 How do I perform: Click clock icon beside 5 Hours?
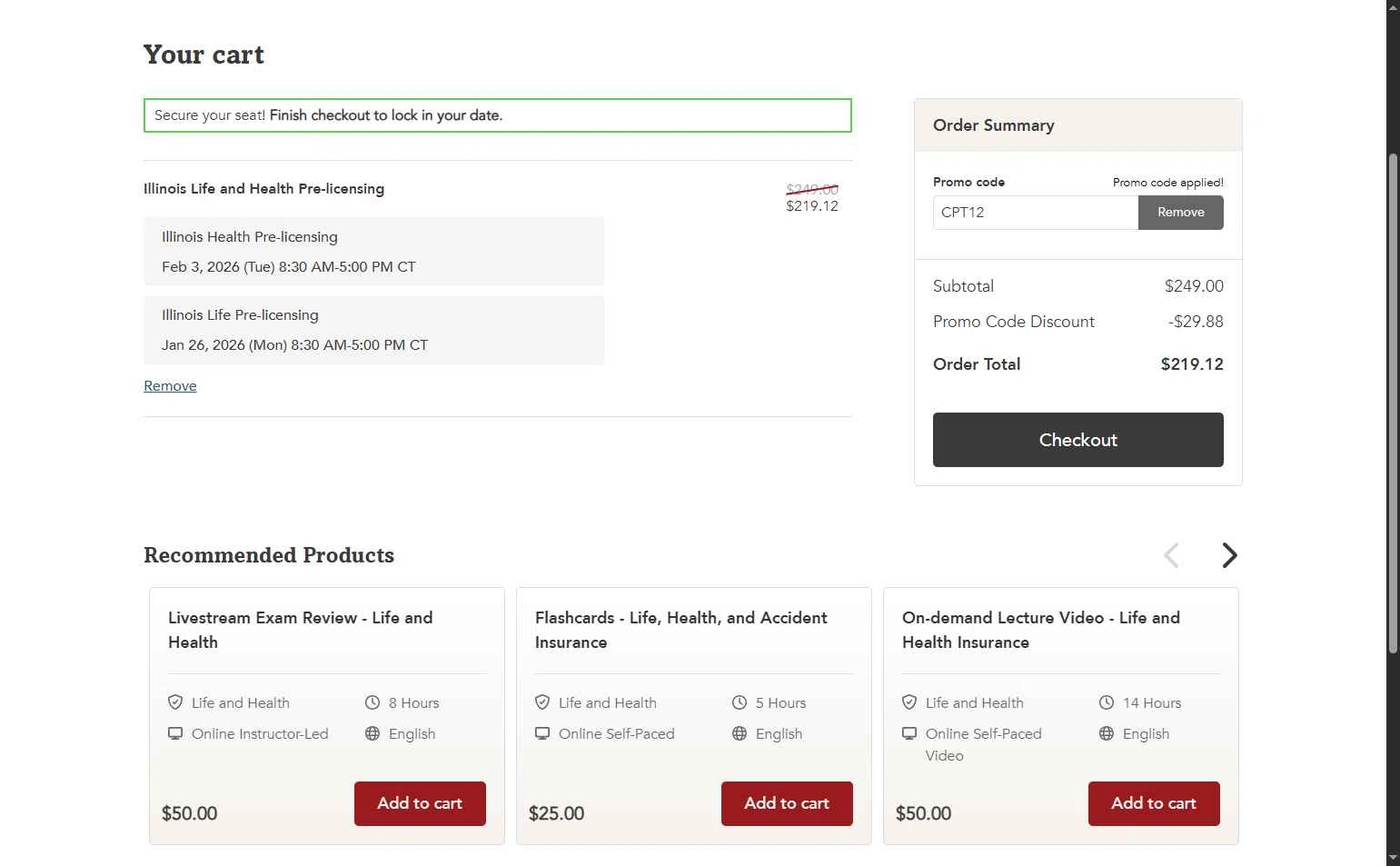[740, 702]
